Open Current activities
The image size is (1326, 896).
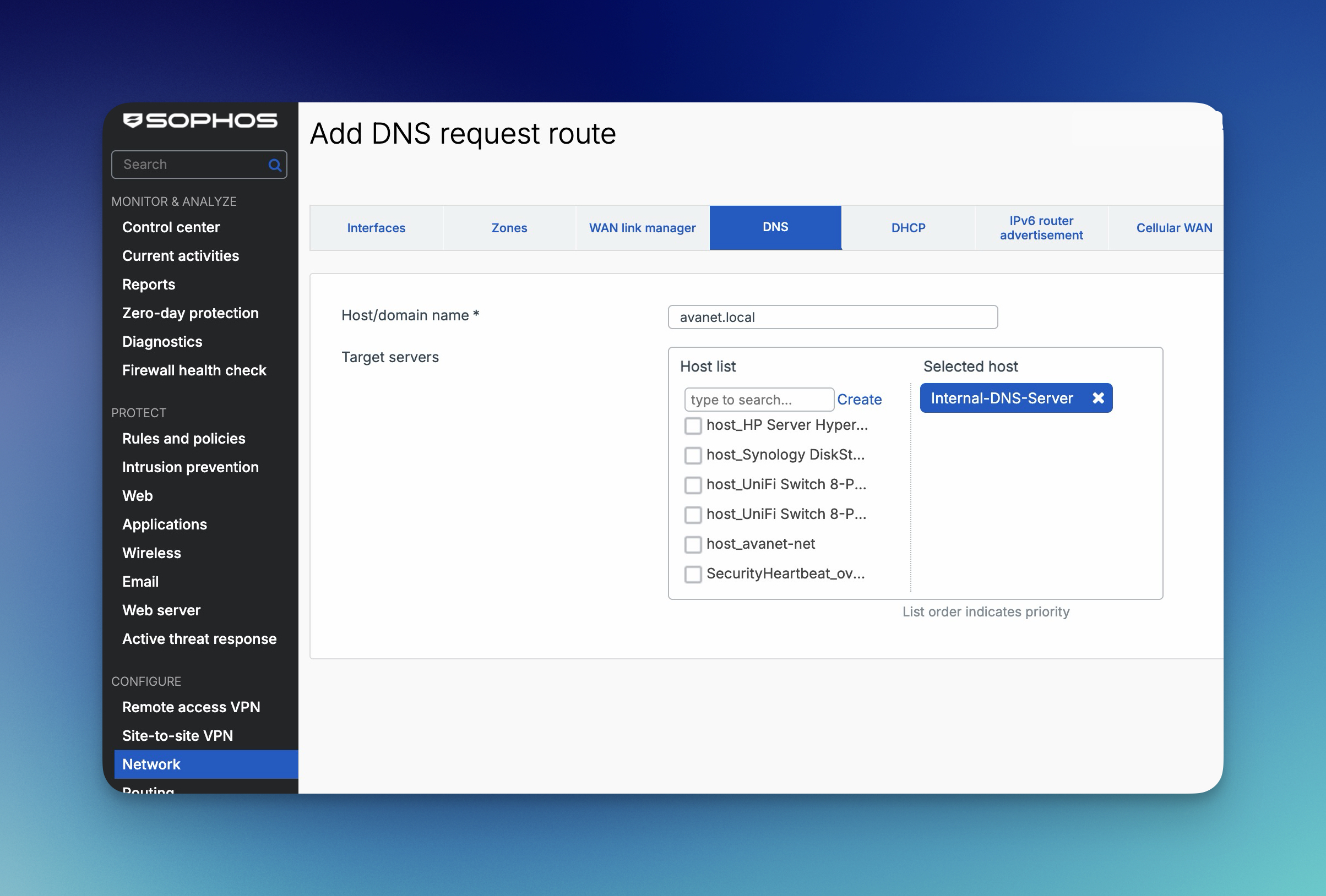point(180,255)
